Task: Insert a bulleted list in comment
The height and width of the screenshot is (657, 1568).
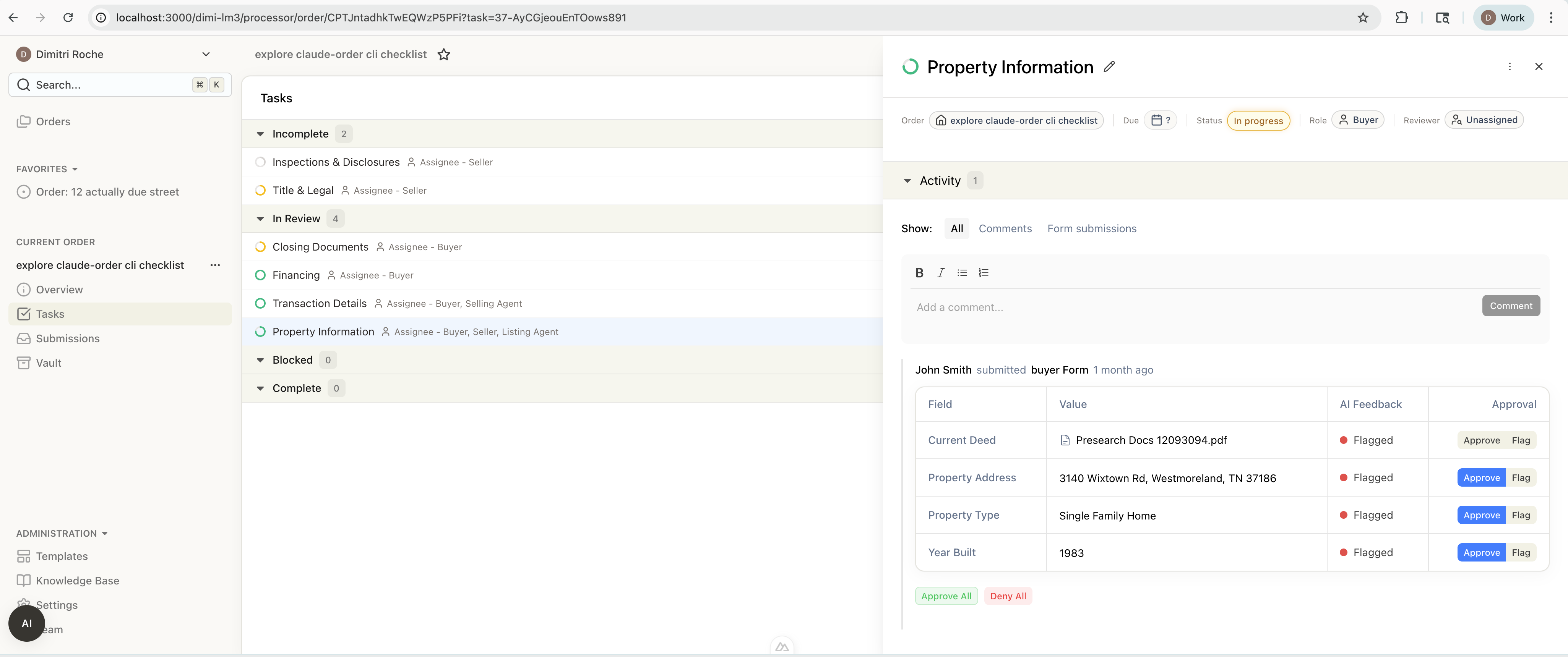Action: (x=962, y=273)
